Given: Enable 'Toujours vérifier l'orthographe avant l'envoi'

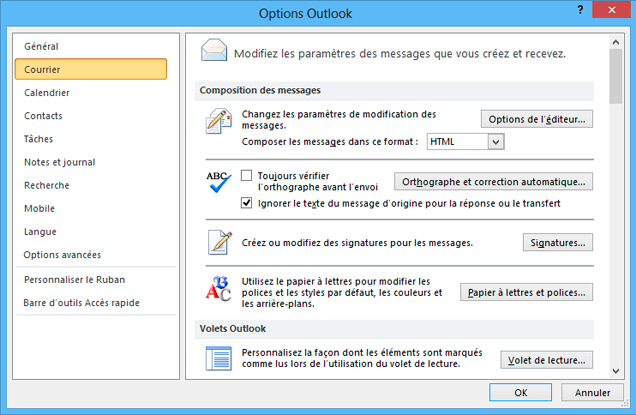Looking at the screenshot, I should [247, 175].
